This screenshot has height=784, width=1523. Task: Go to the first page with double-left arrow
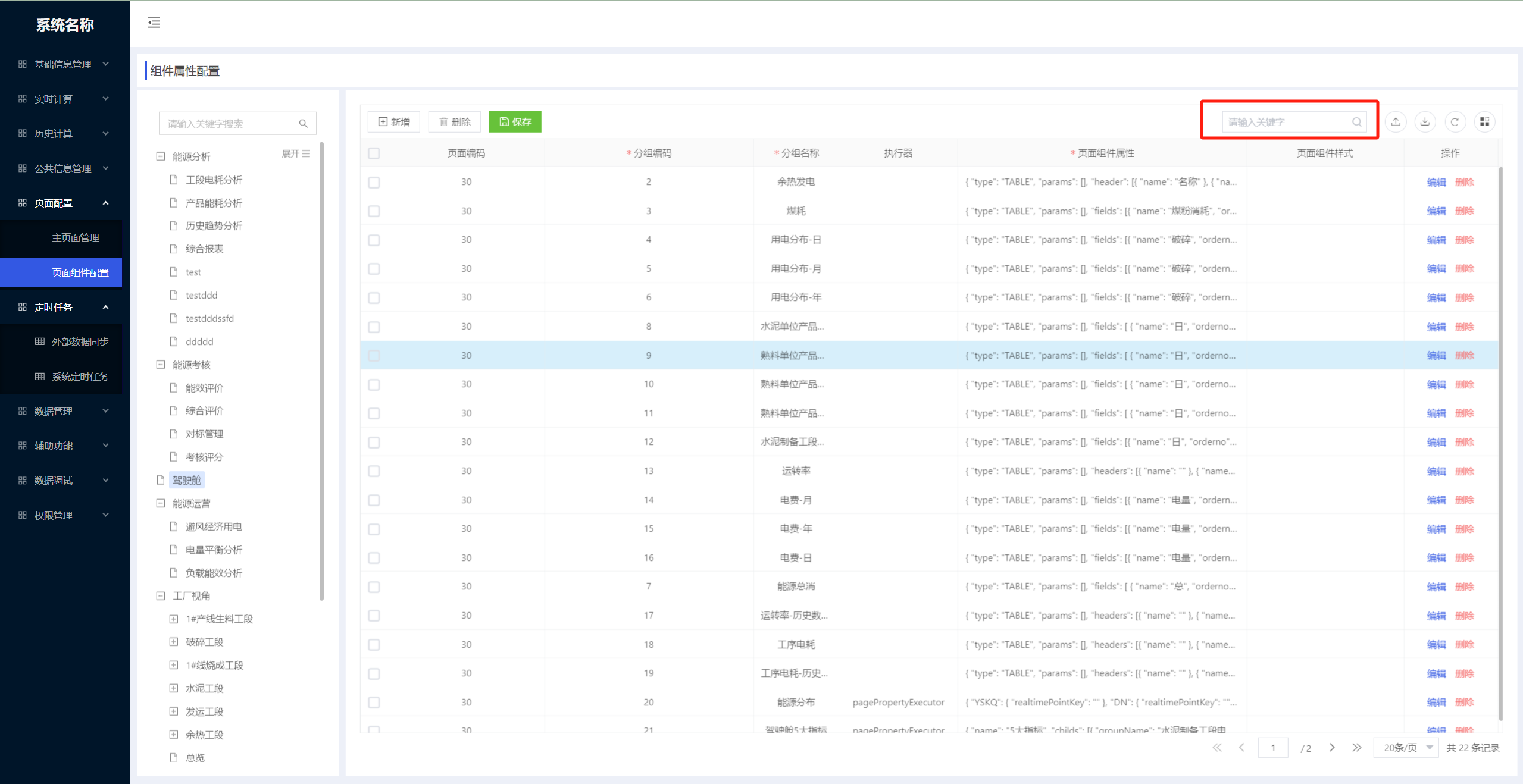(1217, 748)
